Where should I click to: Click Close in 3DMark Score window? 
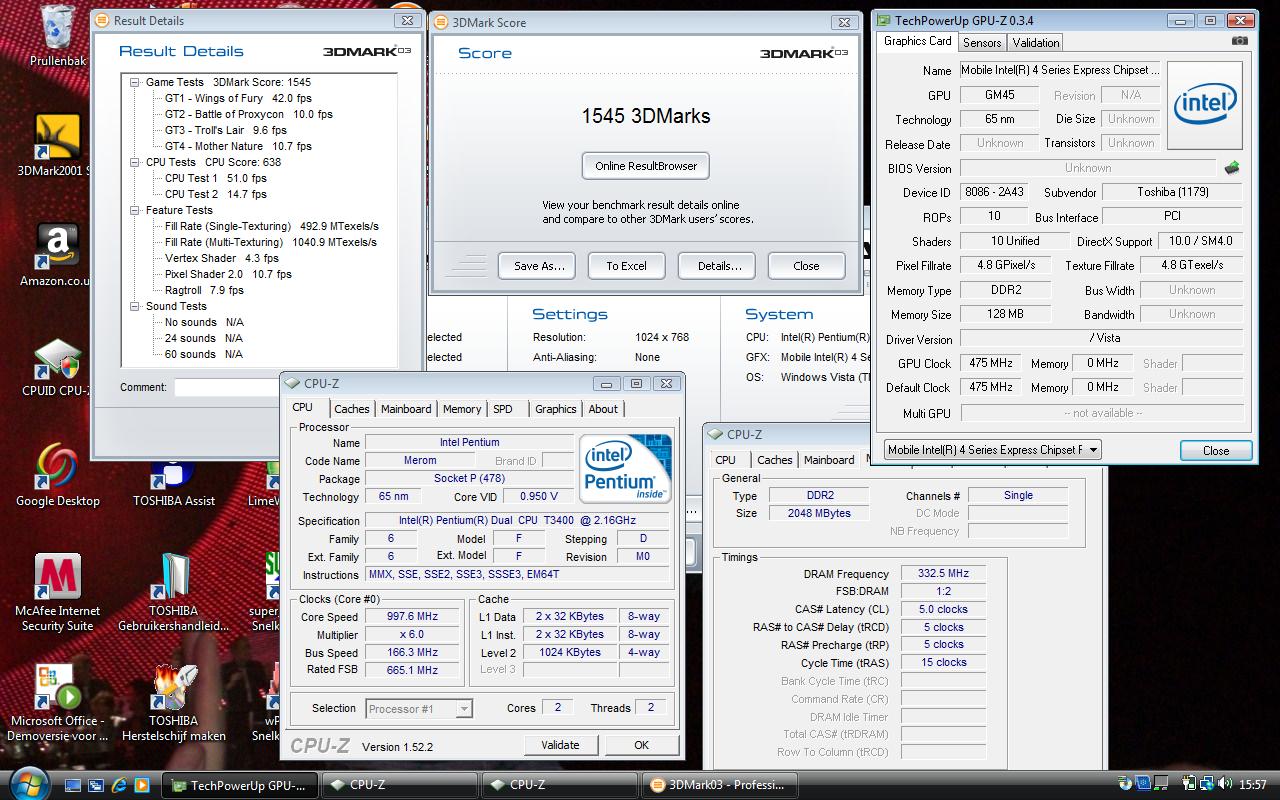pos(806,266)
